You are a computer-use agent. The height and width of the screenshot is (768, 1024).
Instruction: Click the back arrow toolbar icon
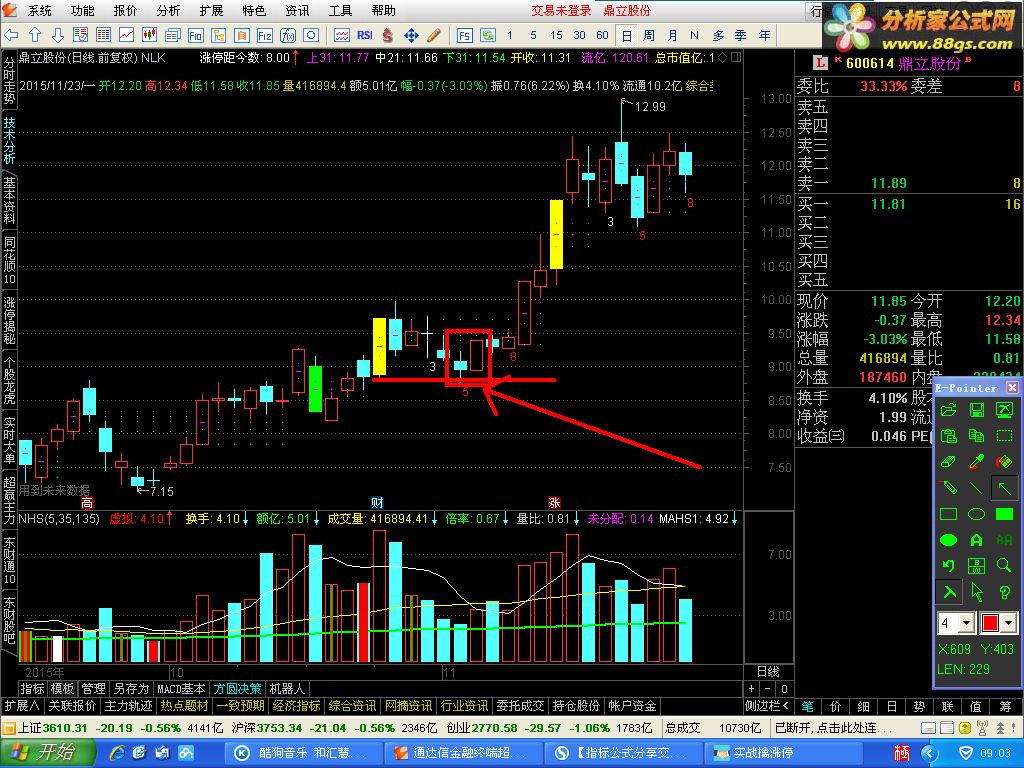(12, 35)
